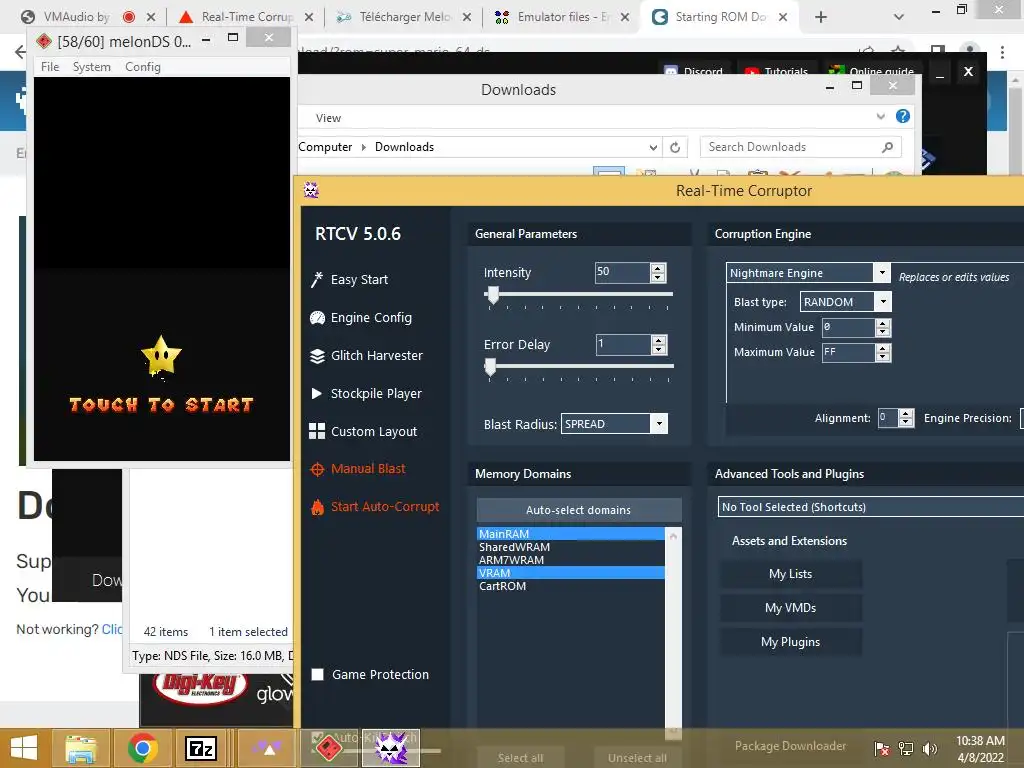Open the Glitch Harvester panel
This screenshot has width=1024, height=768.
point(366,355)
